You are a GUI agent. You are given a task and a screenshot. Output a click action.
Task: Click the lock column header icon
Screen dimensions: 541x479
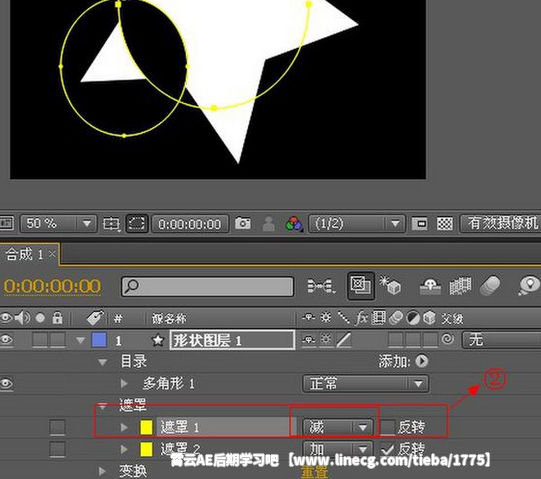click(x=57, y=317)
